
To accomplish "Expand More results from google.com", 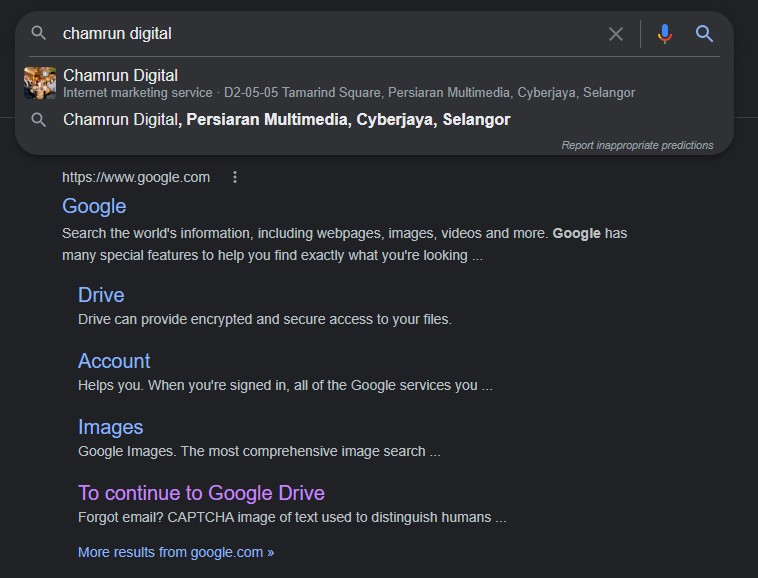I will 176,552.
